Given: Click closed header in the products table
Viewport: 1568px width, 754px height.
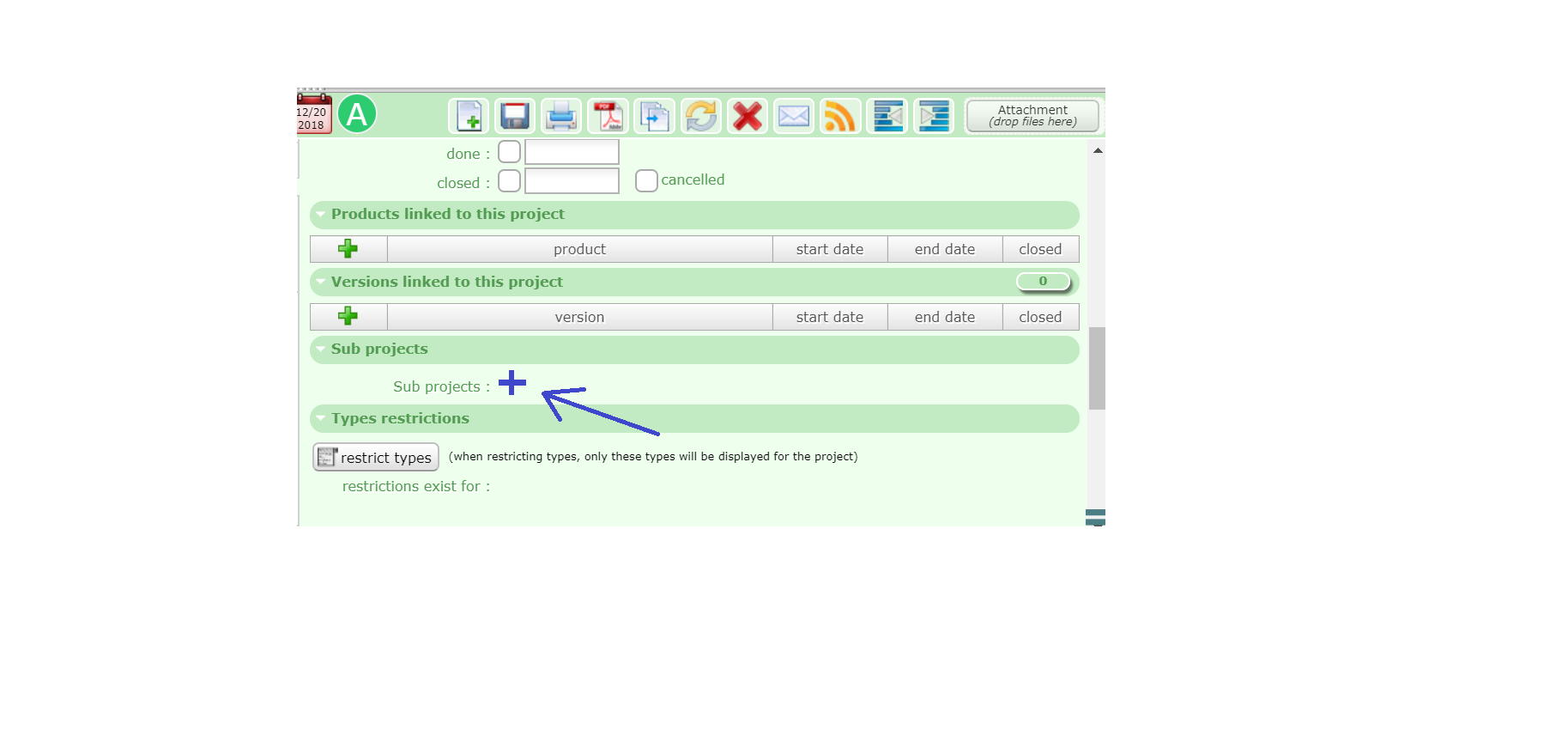Looking at the screenshot, I should point(1040,249).
